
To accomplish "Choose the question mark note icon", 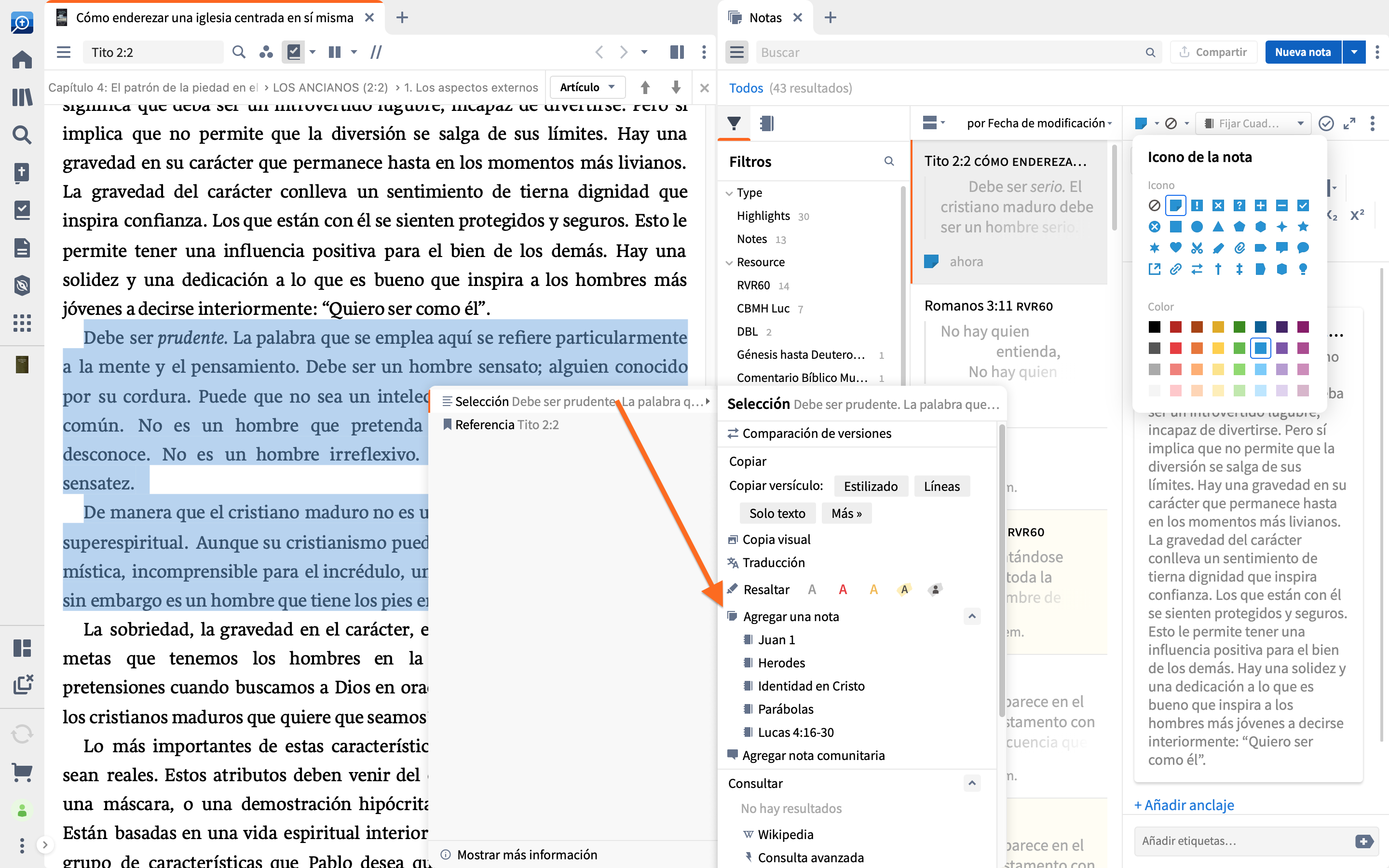I will (1239, 205).
